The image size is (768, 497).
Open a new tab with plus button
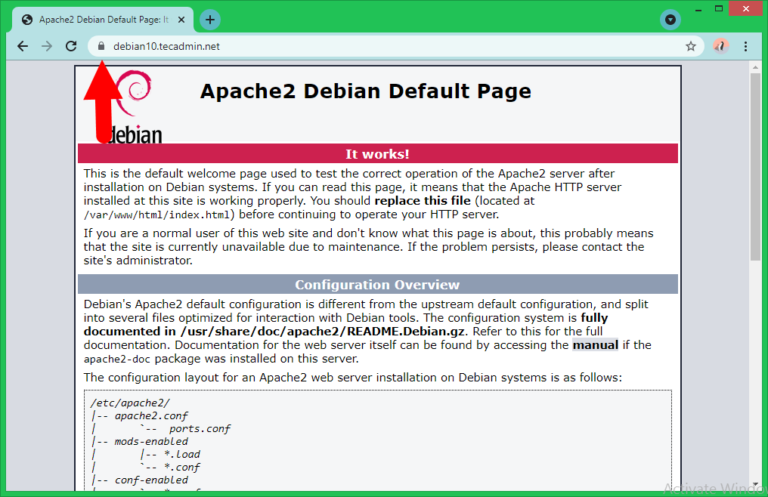(210, 19)
